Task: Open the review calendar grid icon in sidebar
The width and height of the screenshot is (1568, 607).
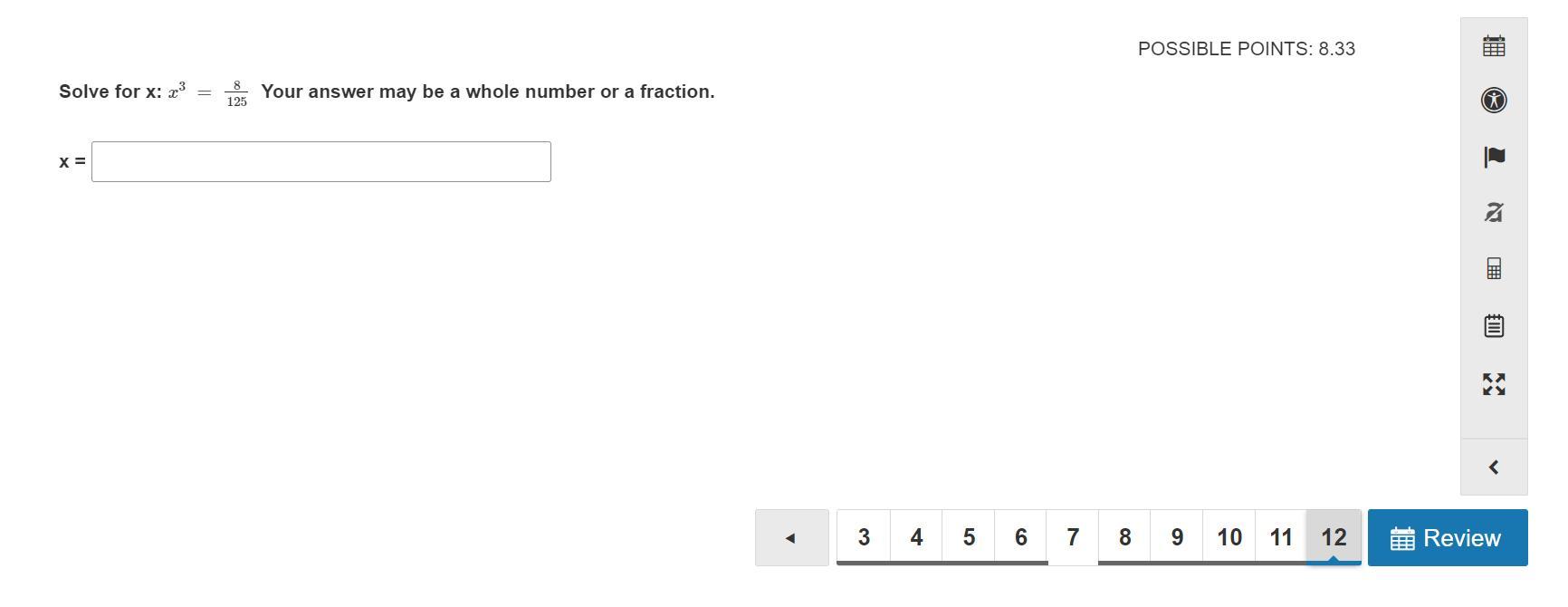Action: (1494, 45)
